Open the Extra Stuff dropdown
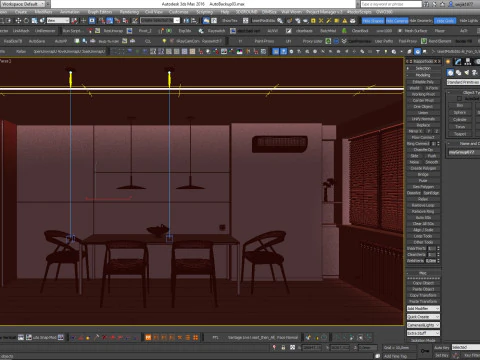 tap(423, 333)
